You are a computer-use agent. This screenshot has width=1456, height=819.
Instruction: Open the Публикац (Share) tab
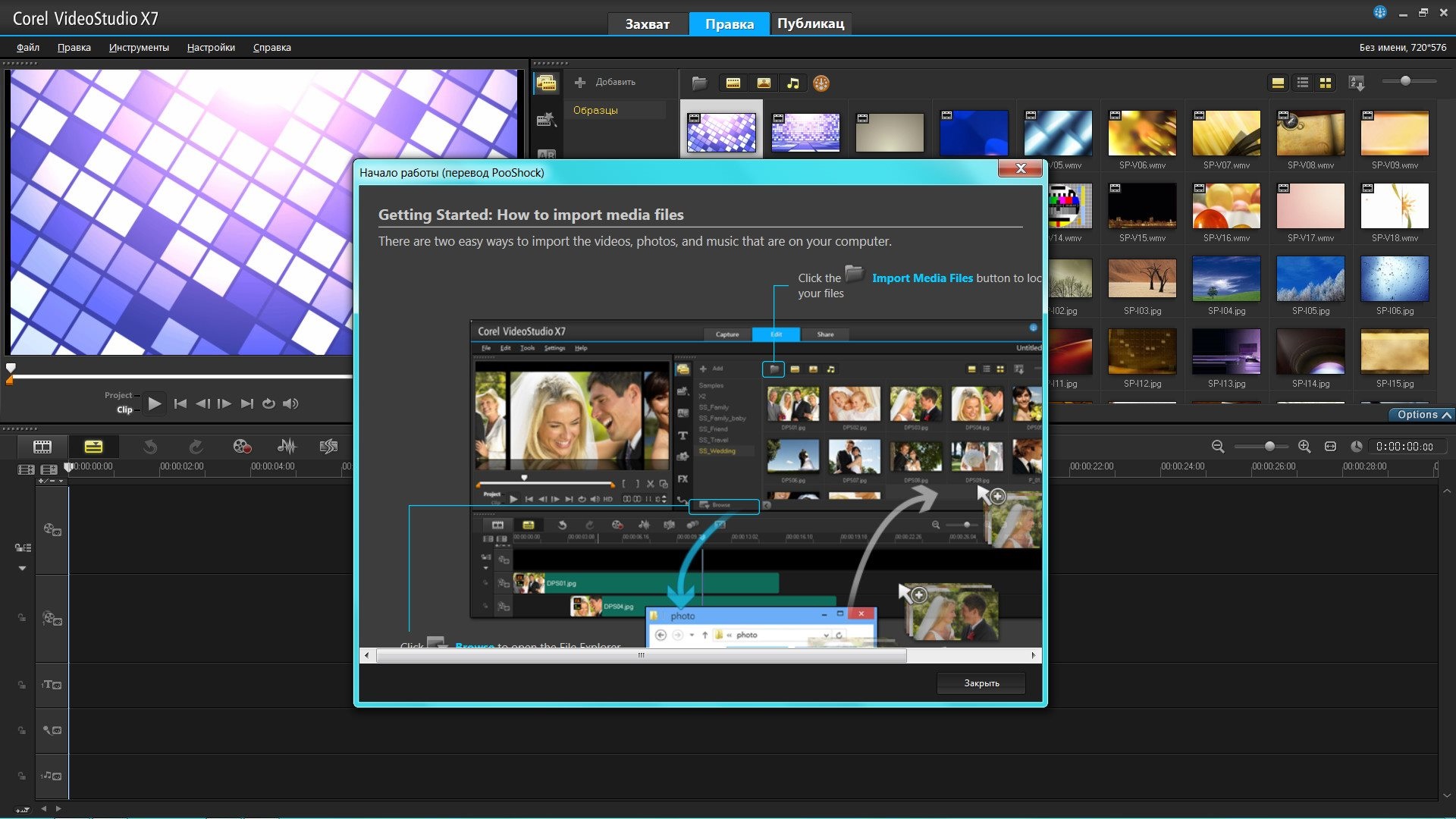(x=811, y=24)
